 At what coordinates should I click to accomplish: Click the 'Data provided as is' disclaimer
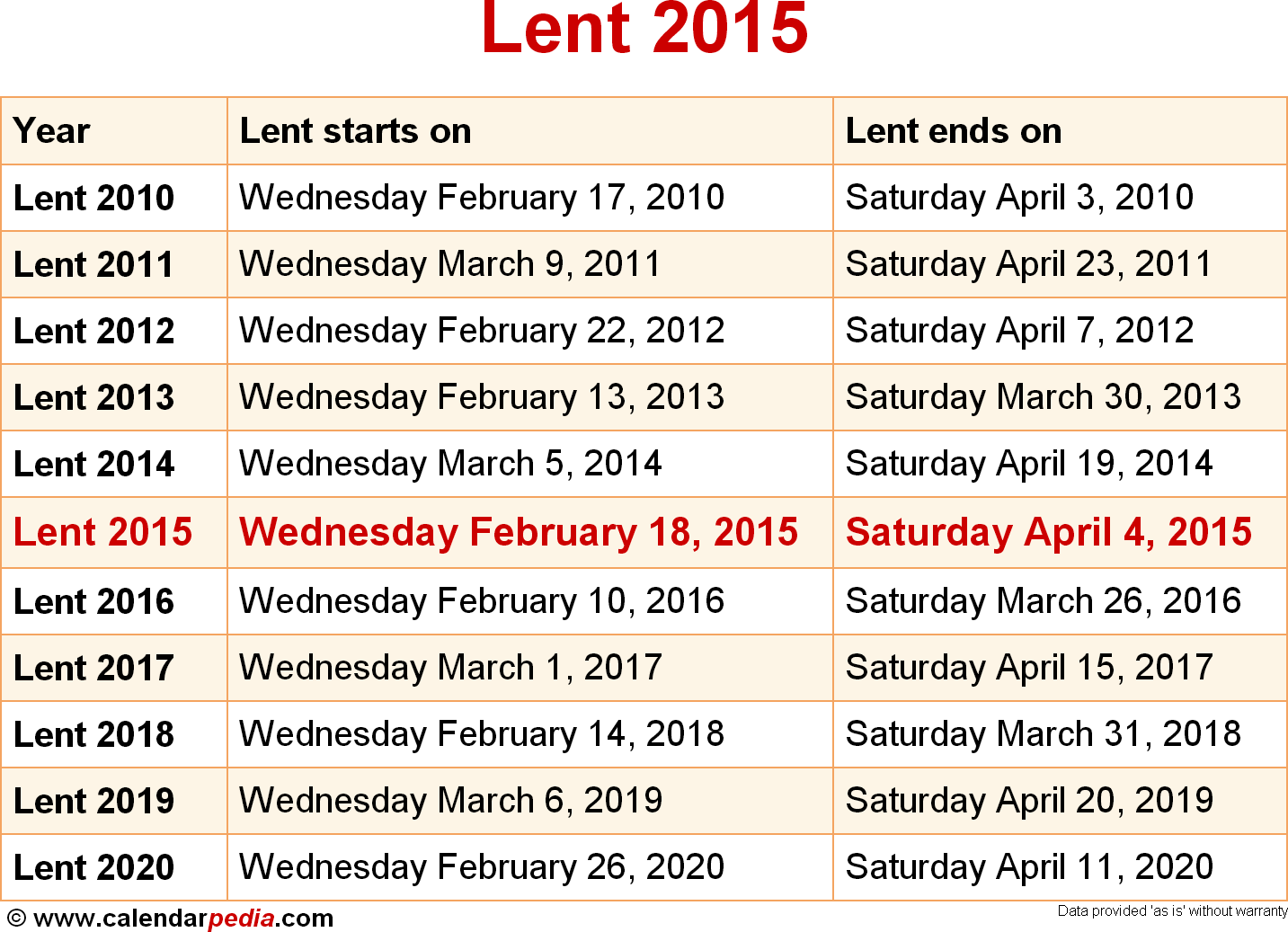point(1172,911)
